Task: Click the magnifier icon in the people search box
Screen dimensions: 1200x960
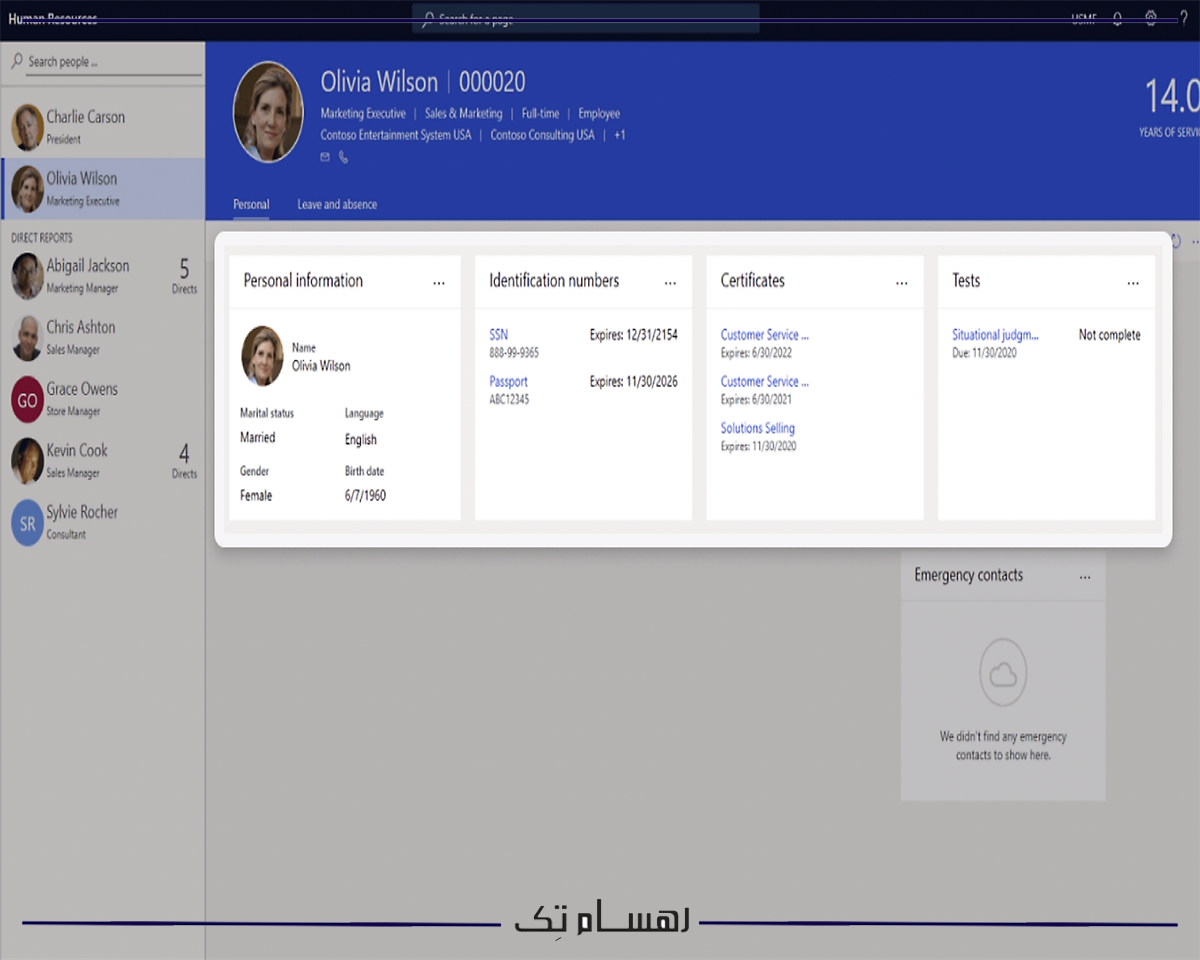Action: click(x=16, y=61)
